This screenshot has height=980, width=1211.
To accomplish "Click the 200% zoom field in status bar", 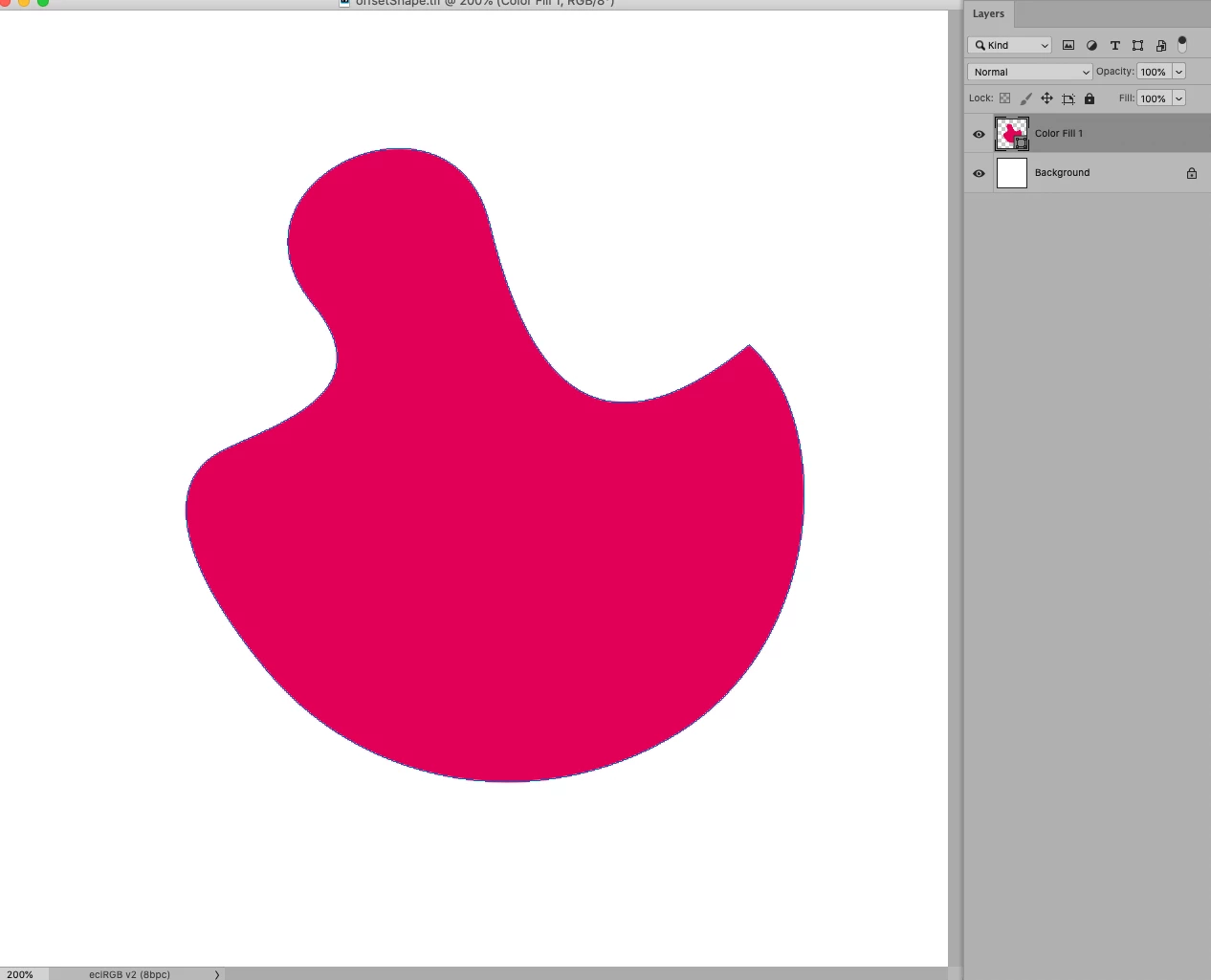I will point(20,974).
